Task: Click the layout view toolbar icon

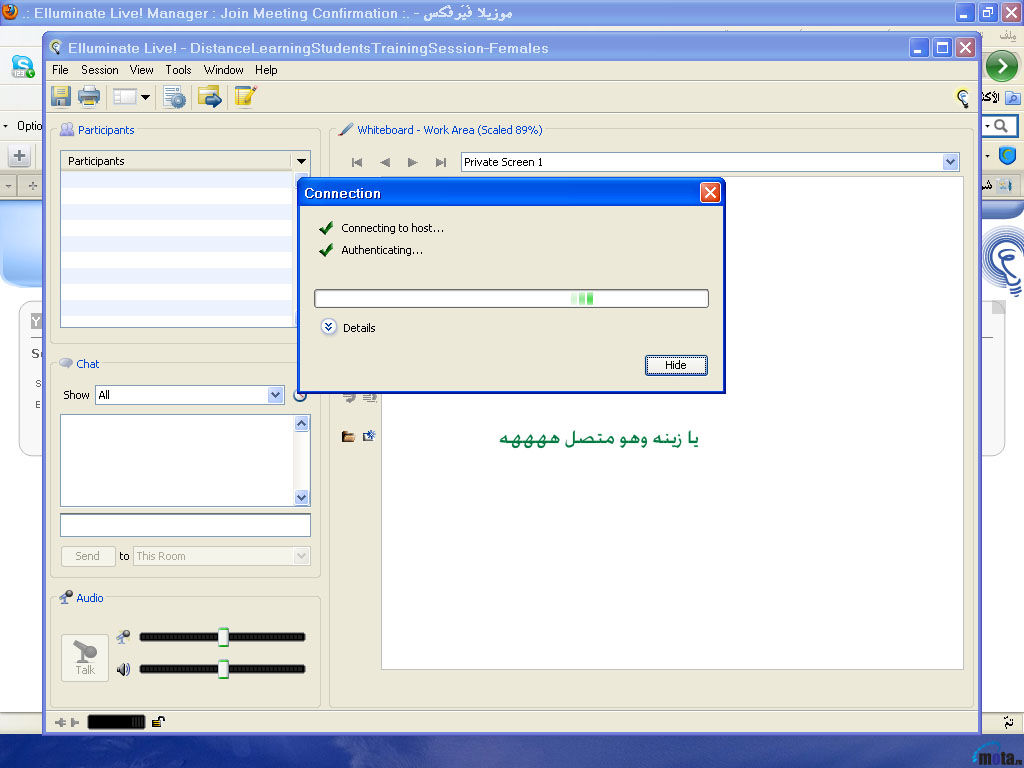Action: tap(124, 97)
